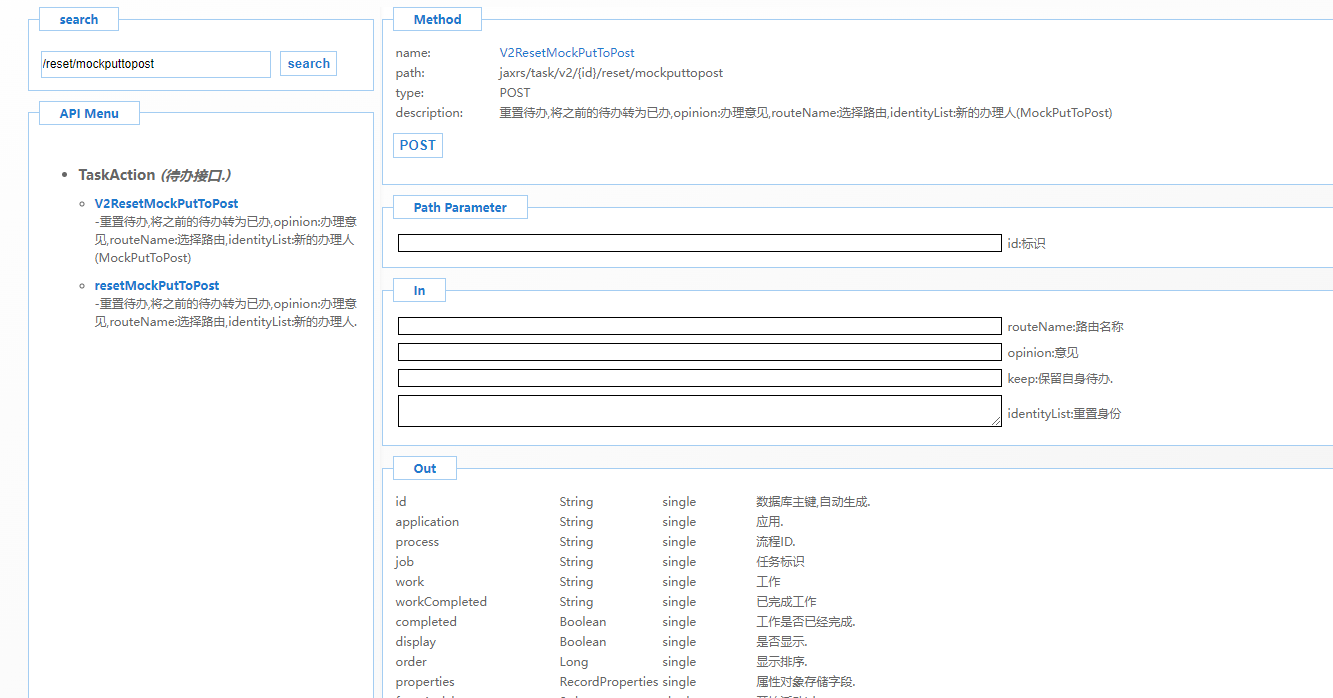The height and width of the screenshot is (698, 1333).
Task: Click the method path text value
Action: (x=610, y=73)
